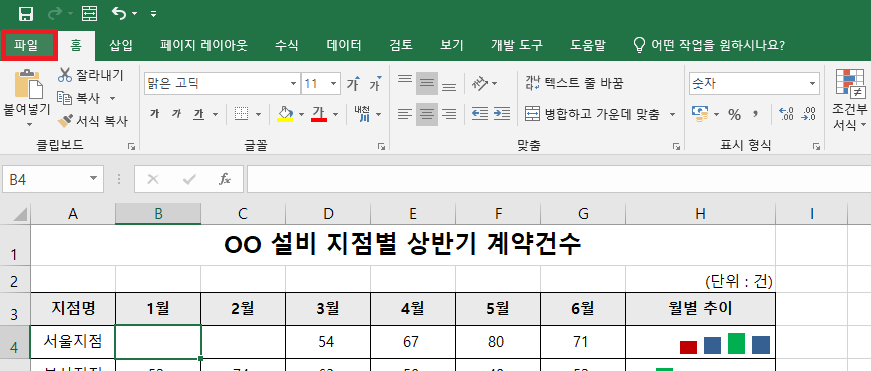Screen dimensions: 871x371
Task: Click the 복사 copy button
Action: coord(79,98)
